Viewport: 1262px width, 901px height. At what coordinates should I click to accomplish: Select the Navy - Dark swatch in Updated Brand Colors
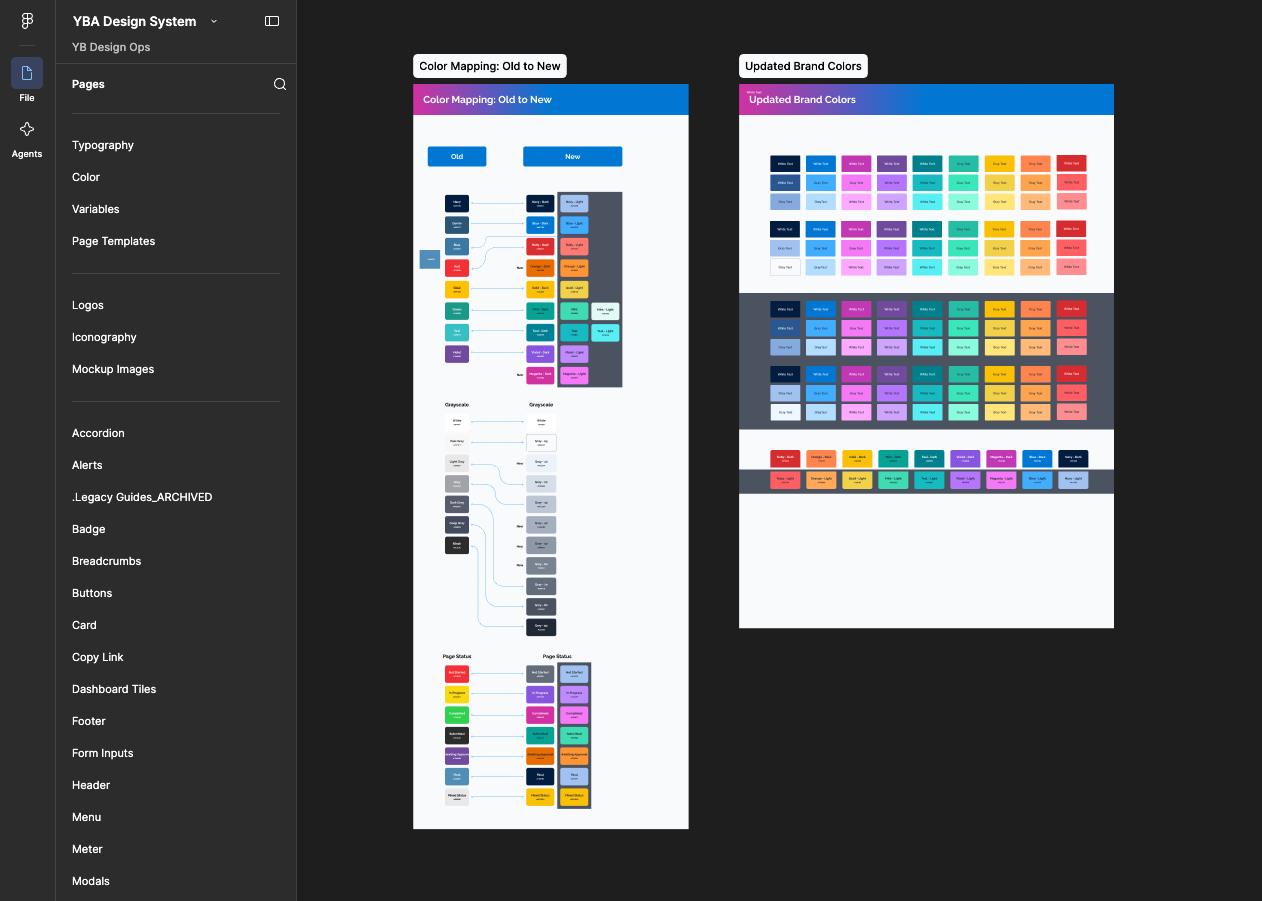point(1073,458)
